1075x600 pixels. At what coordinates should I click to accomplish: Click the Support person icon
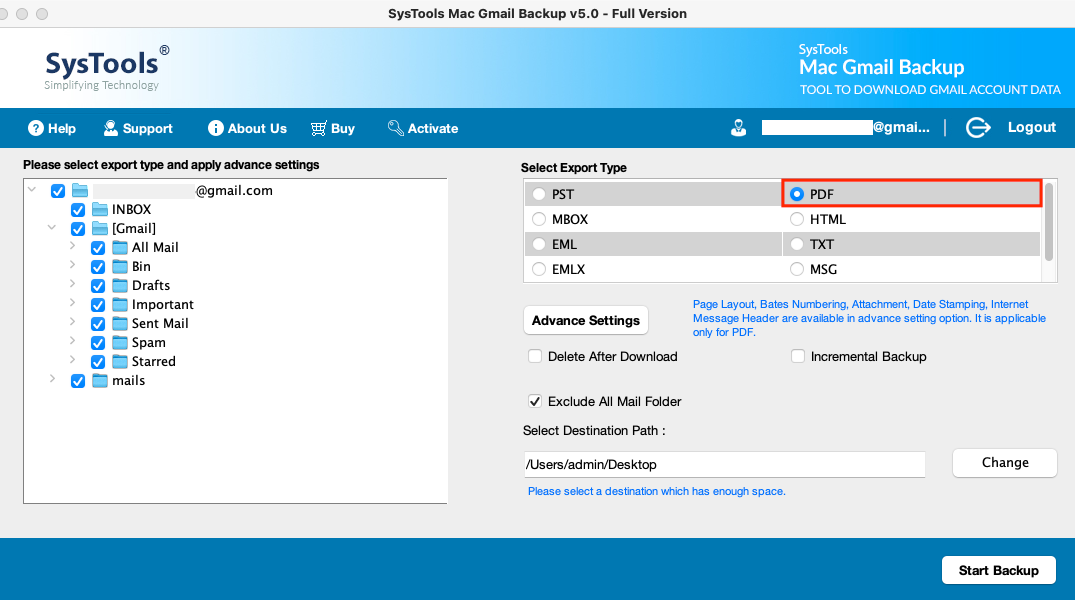(110, 128)
